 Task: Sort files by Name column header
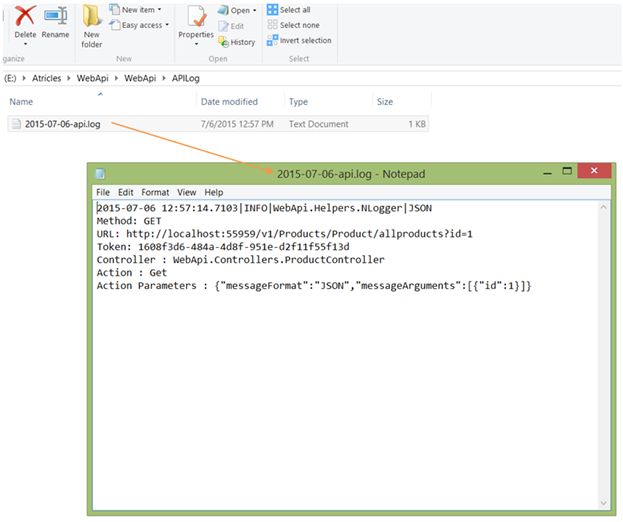[21, 102]
